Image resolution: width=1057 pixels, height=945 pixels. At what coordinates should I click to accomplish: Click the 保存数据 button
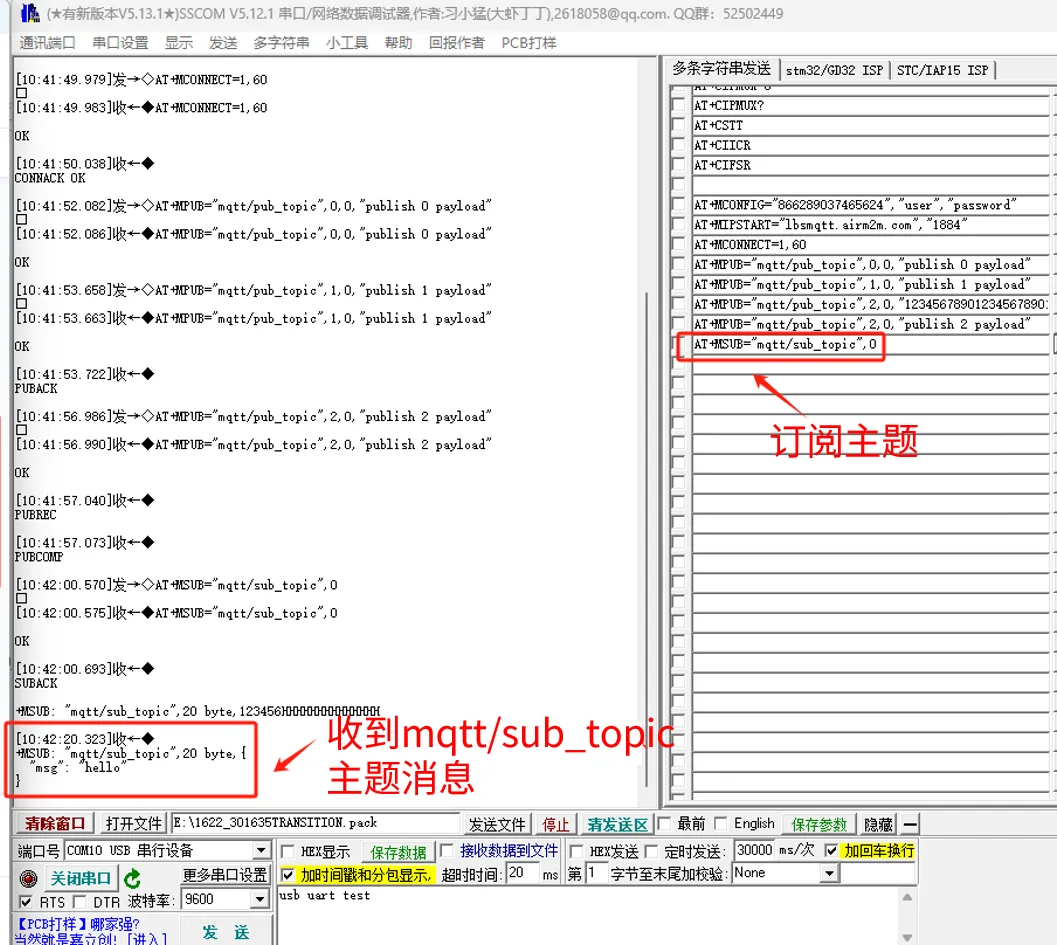[398, 853]
